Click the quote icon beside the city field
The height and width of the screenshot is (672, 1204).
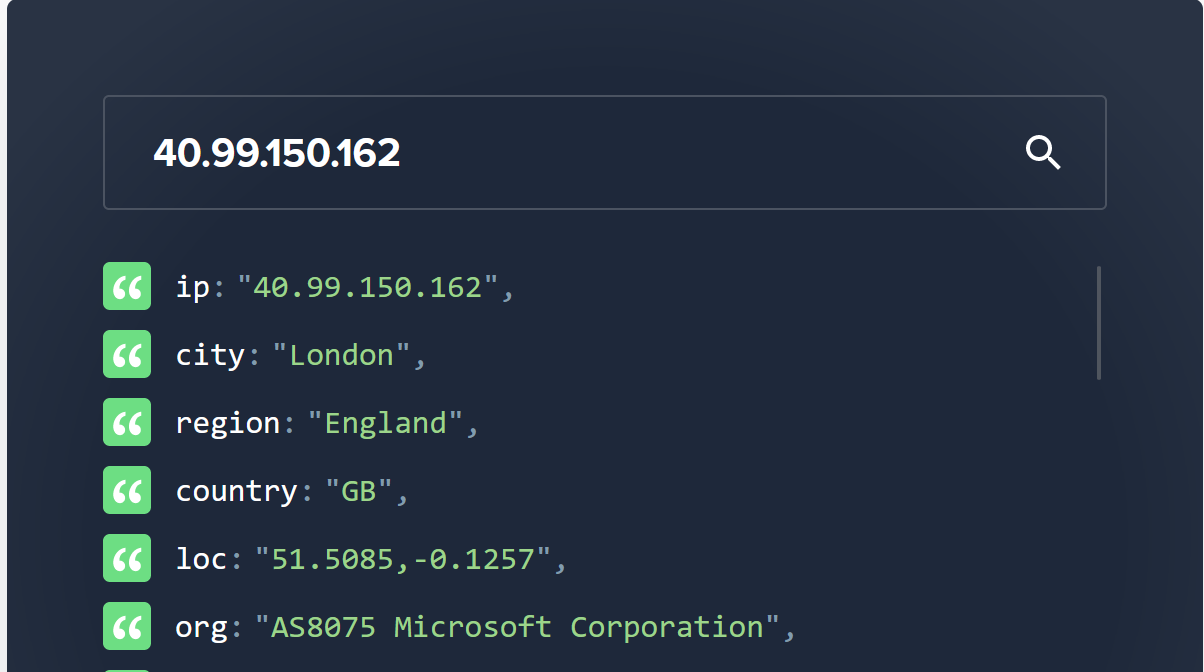coord(126,354)
